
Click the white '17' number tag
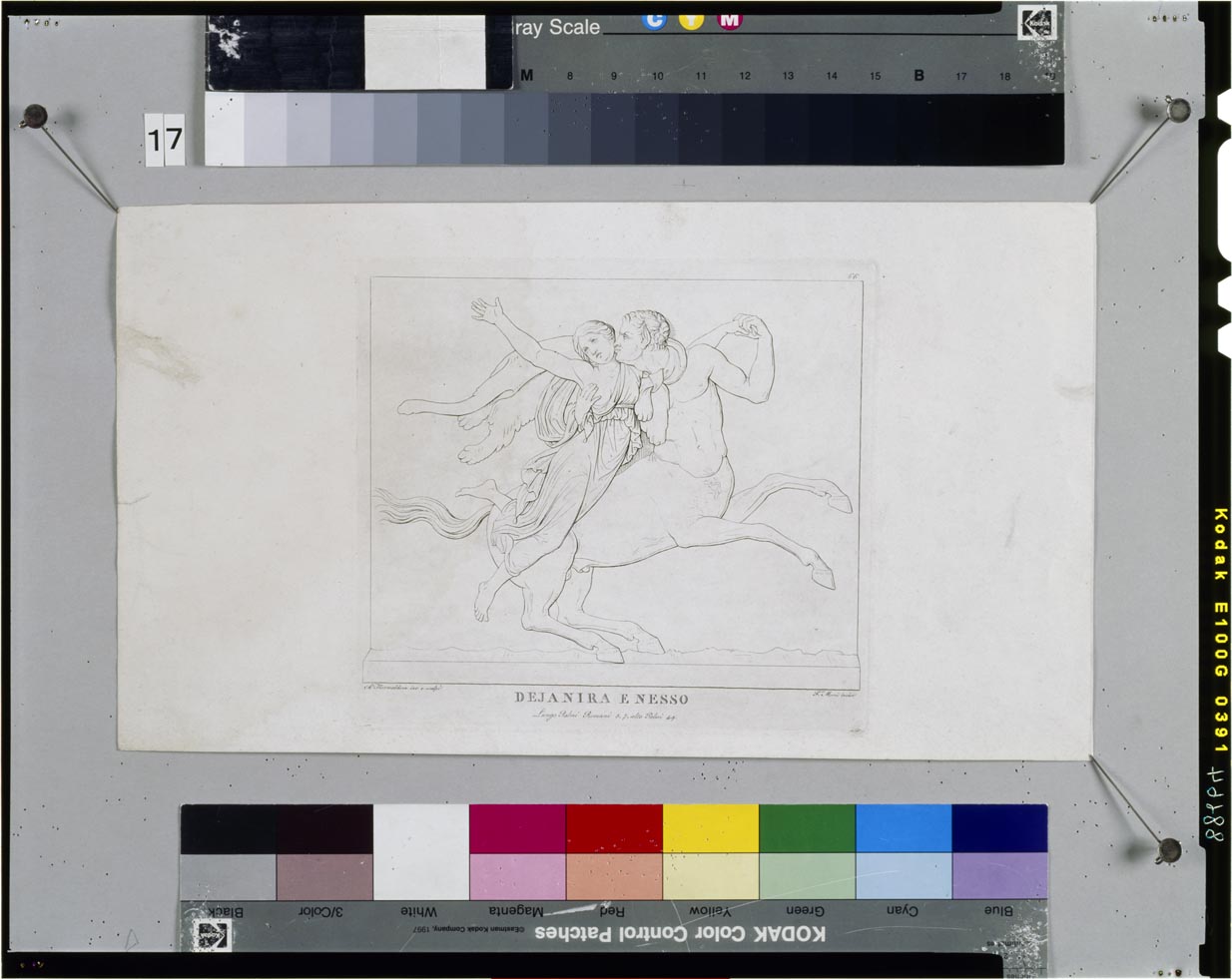165,139
